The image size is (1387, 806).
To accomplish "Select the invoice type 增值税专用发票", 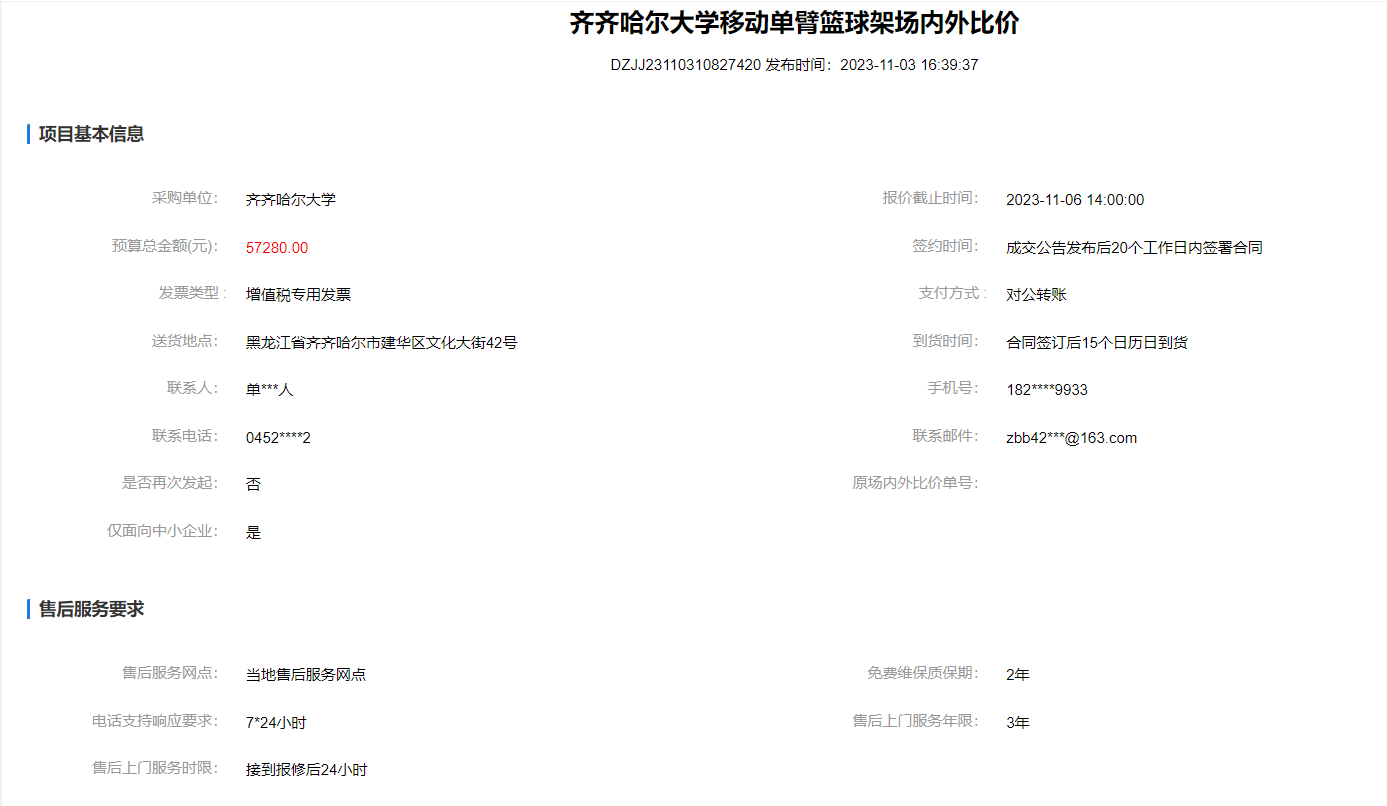I will point(298,295).
